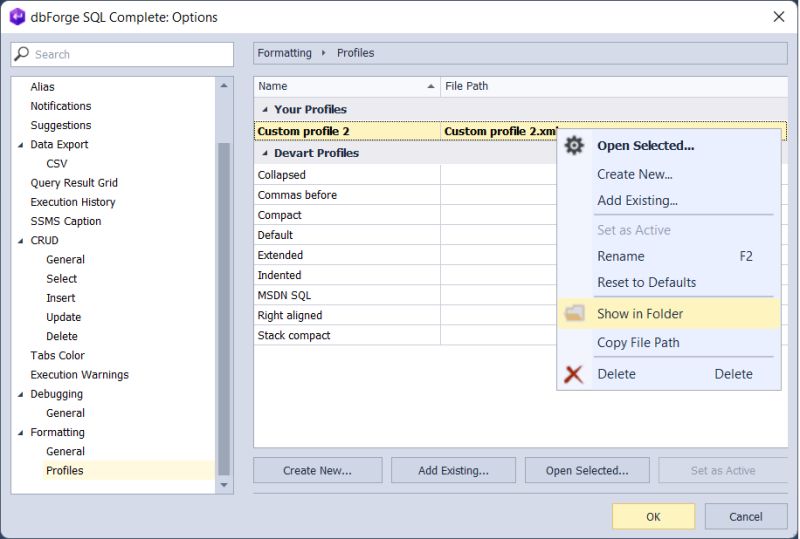Confirm with the OK button
Screen dimensions: 800x539
click(653, 517)
